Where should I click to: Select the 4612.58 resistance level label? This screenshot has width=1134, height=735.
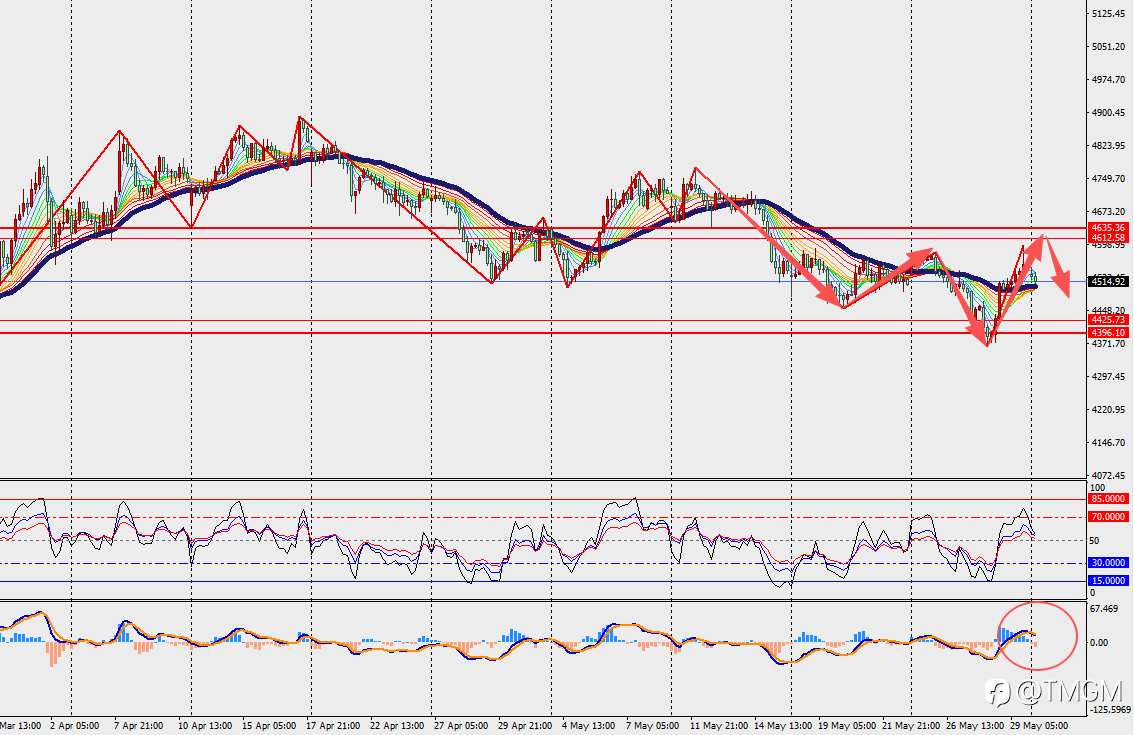[x=1108, y=238]
